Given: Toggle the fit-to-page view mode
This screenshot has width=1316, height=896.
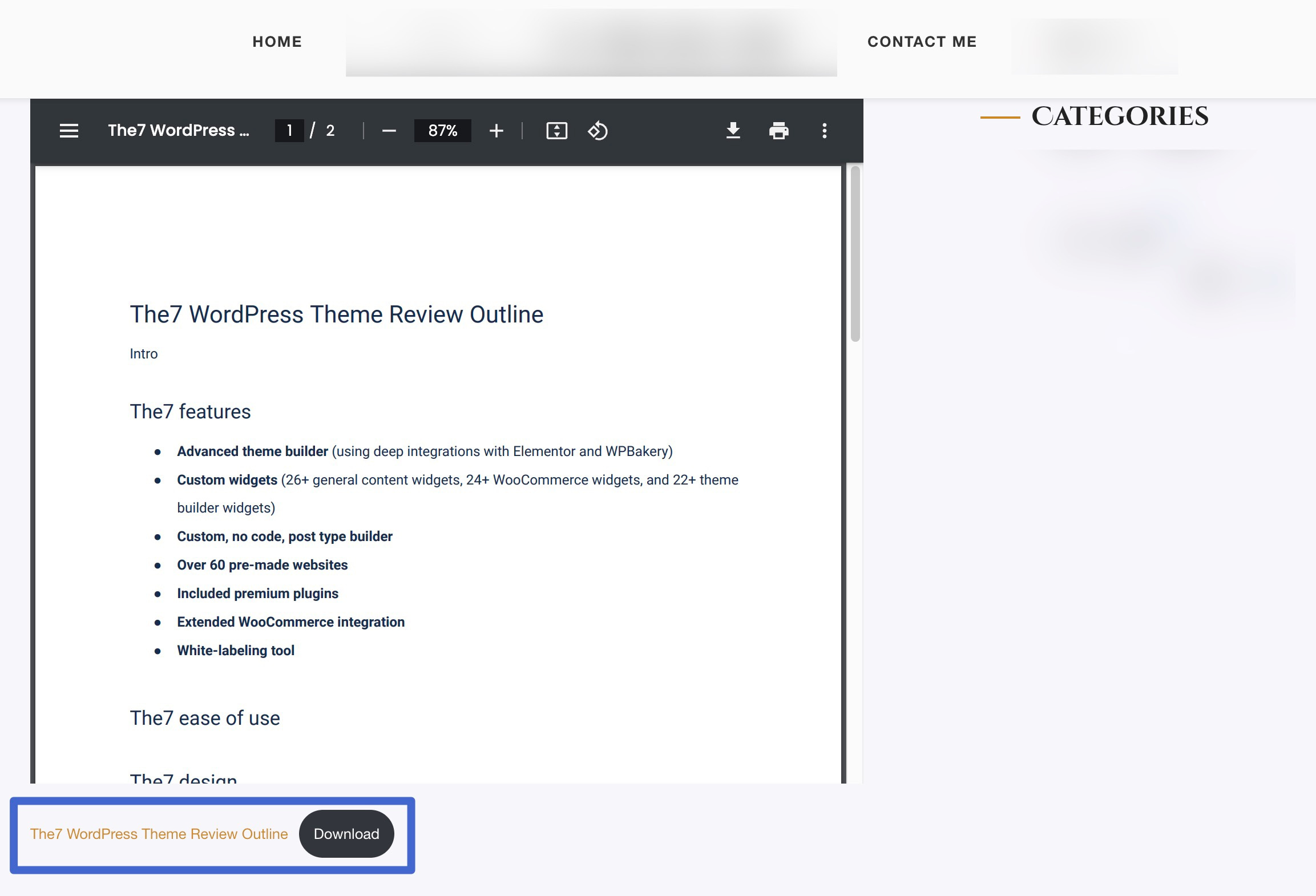Looking at the screenshot, I should coord(558,130).
